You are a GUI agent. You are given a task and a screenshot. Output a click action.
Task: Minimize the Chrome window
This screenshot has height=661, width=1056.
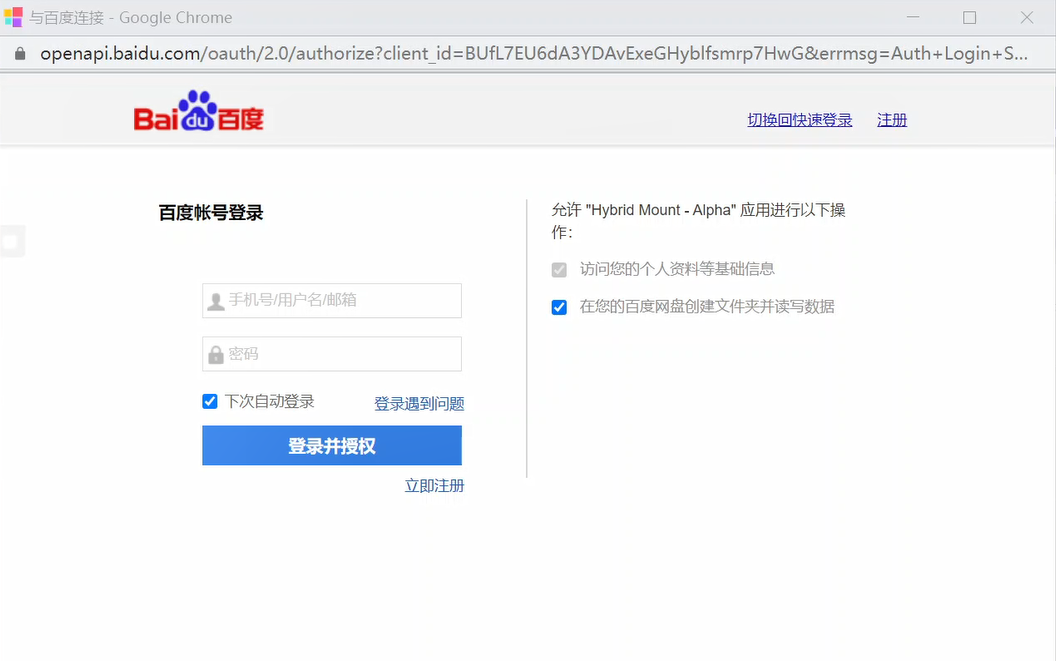913,18
